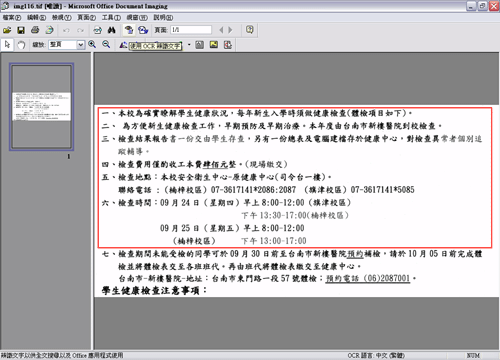This screenshot has height=360, width=500.
Task: Click the line starting 三、檢查結果報告
Action: [x=292, y=139]
